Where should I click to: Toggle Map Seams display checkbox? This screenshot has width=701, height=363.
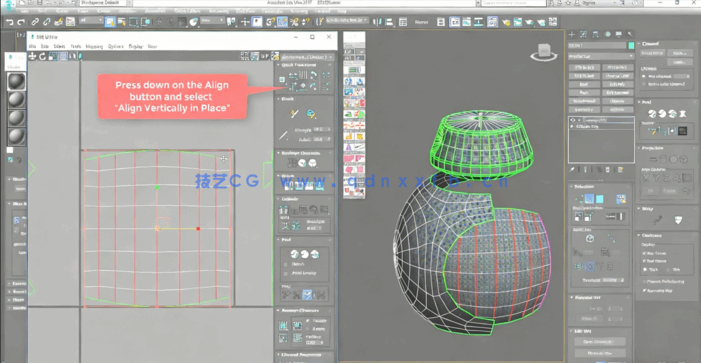coord(644,253)
